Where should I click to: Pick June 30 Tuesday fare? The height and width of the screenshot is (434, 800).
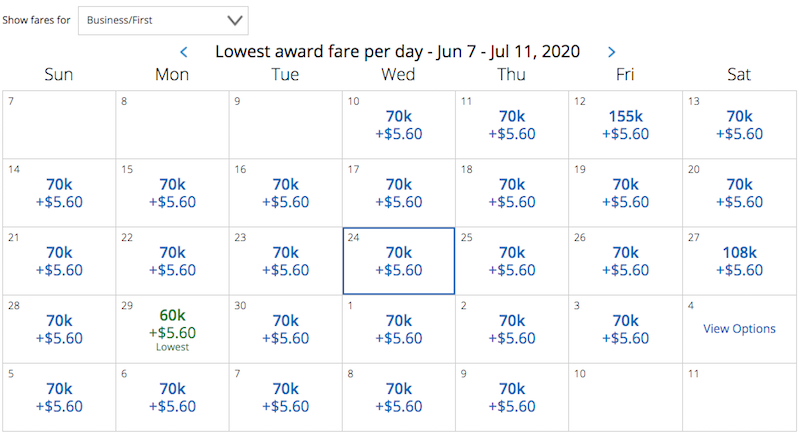click(x=286, y=329)
